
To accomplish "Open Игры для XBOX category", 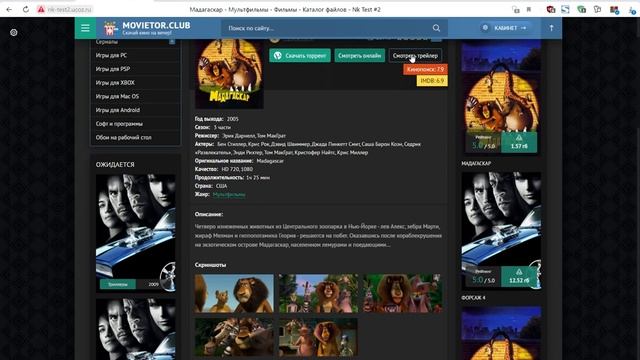I will click(x=135, y=82).
